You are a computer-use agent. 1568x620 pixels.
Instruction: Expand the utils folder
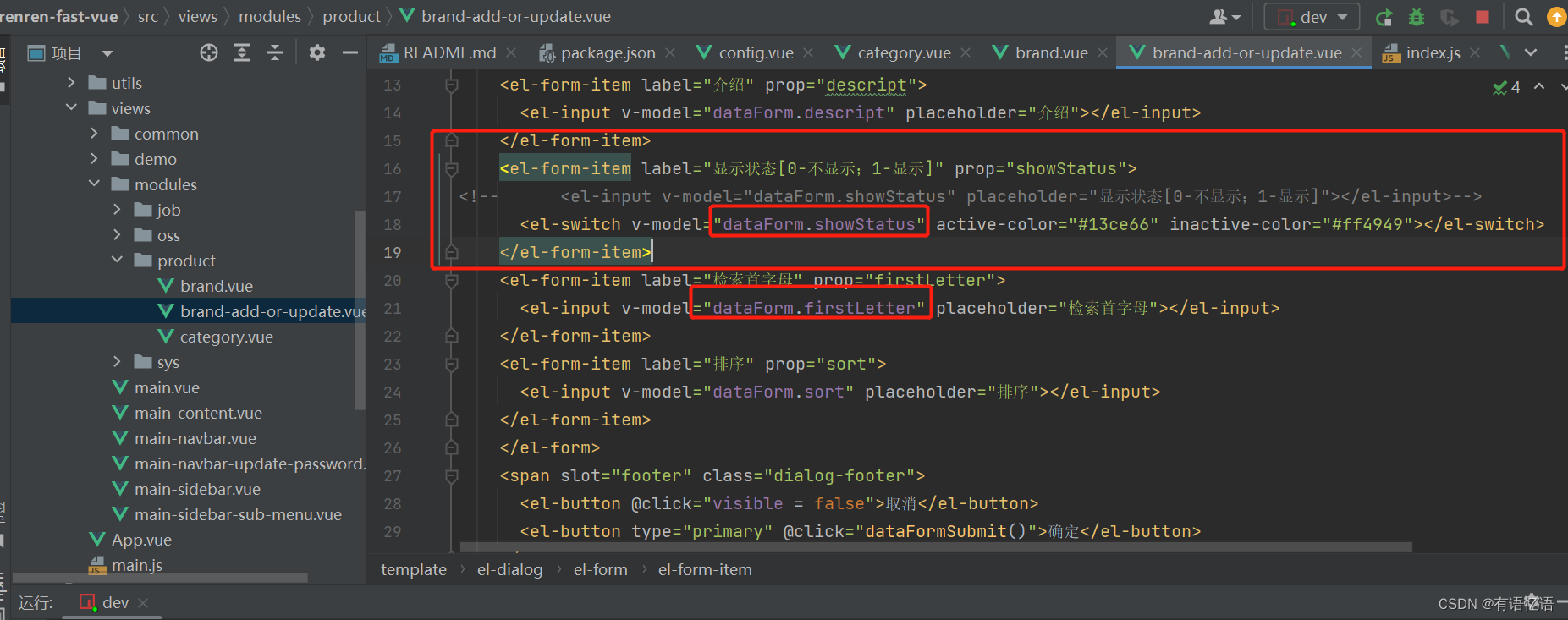71,83
